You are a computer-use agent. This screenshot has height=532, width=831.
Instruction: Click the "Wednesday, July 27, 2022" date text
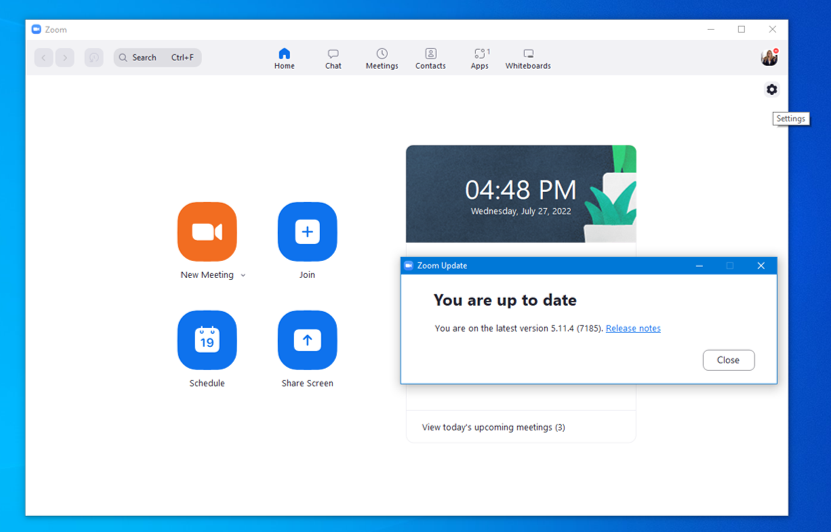click(521, 211)
